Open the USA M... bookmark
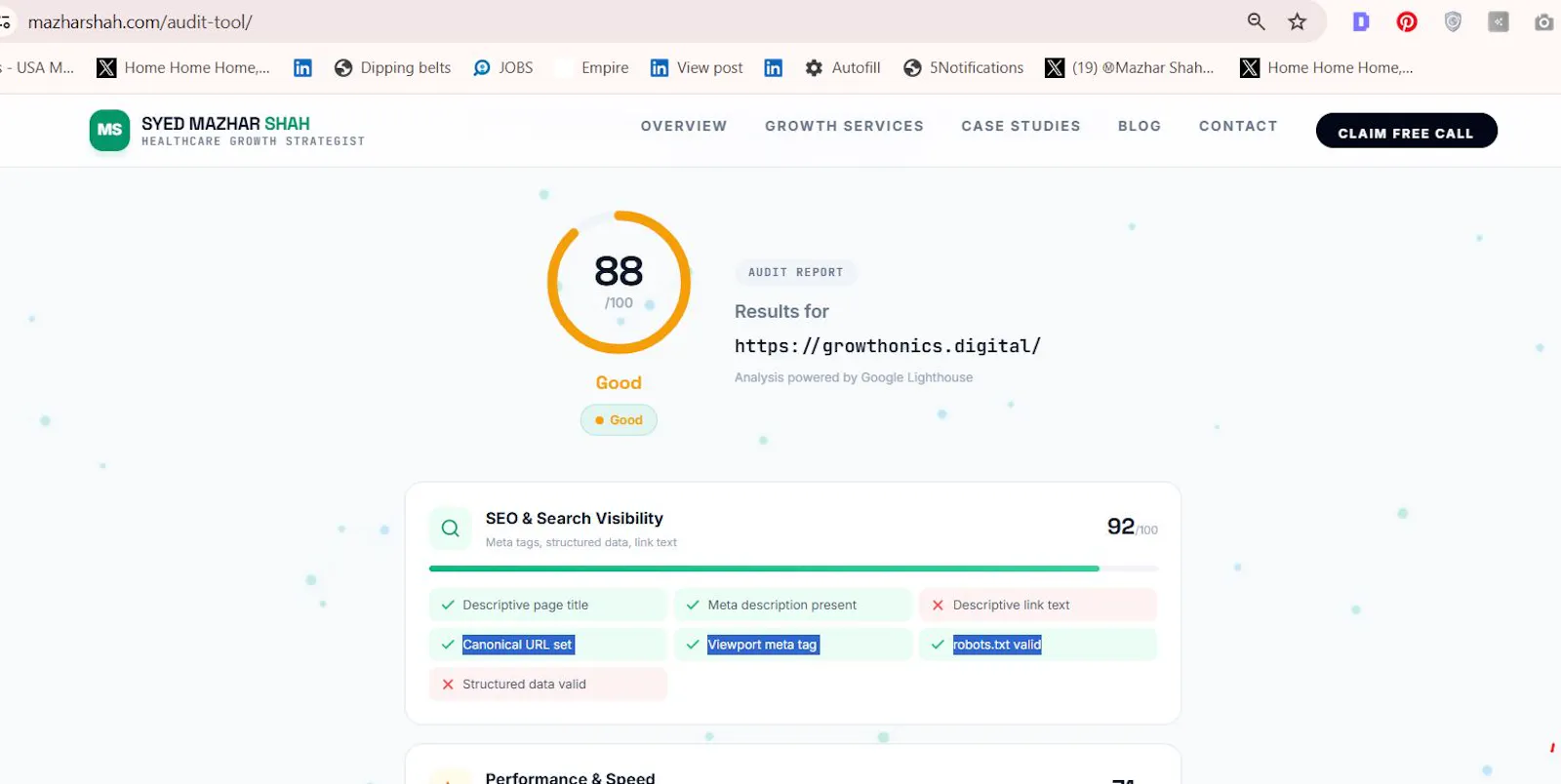This screenshot has height=784, width=1561. click(39, 67)
